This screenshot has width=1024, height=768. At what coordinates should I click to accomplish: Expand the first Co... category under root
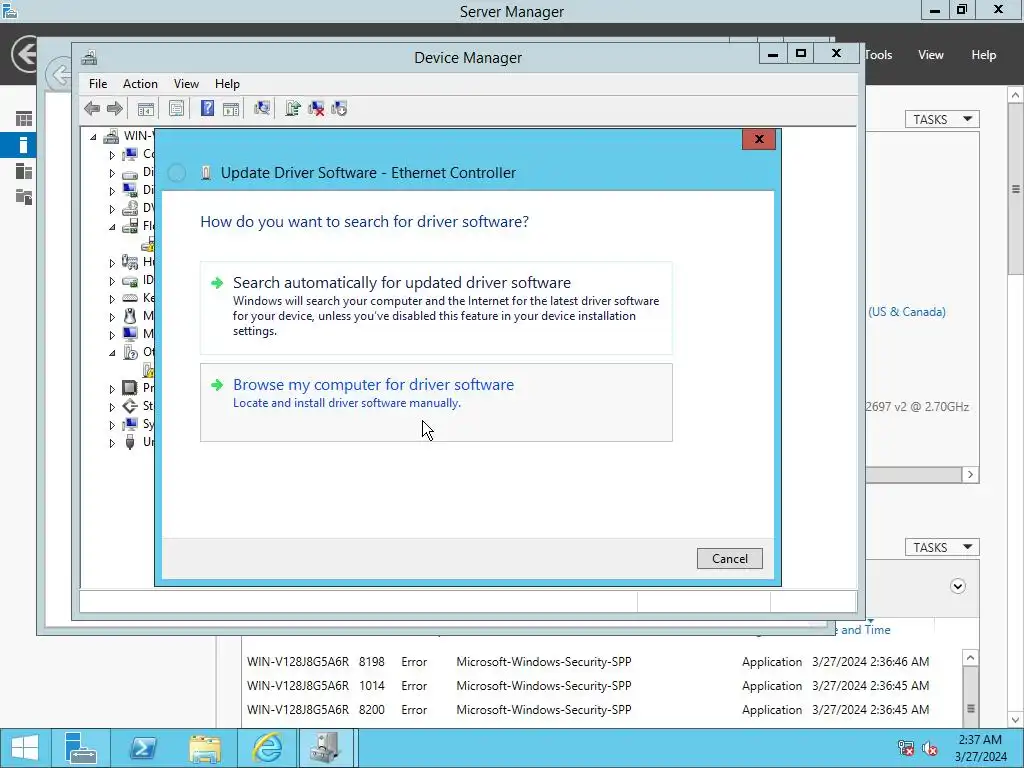point(112,155)
